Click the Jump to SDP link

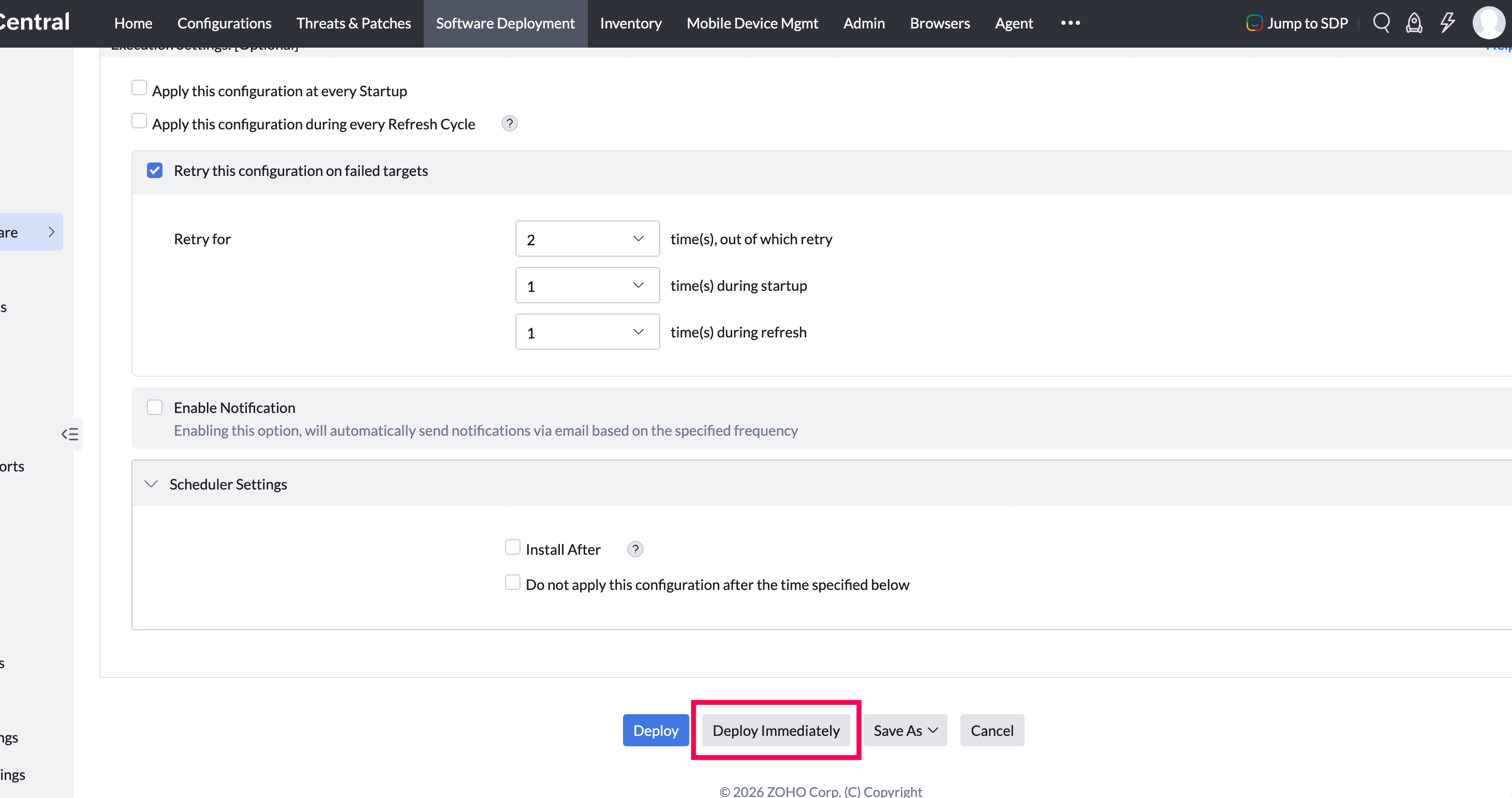(x=1297, y=23)
